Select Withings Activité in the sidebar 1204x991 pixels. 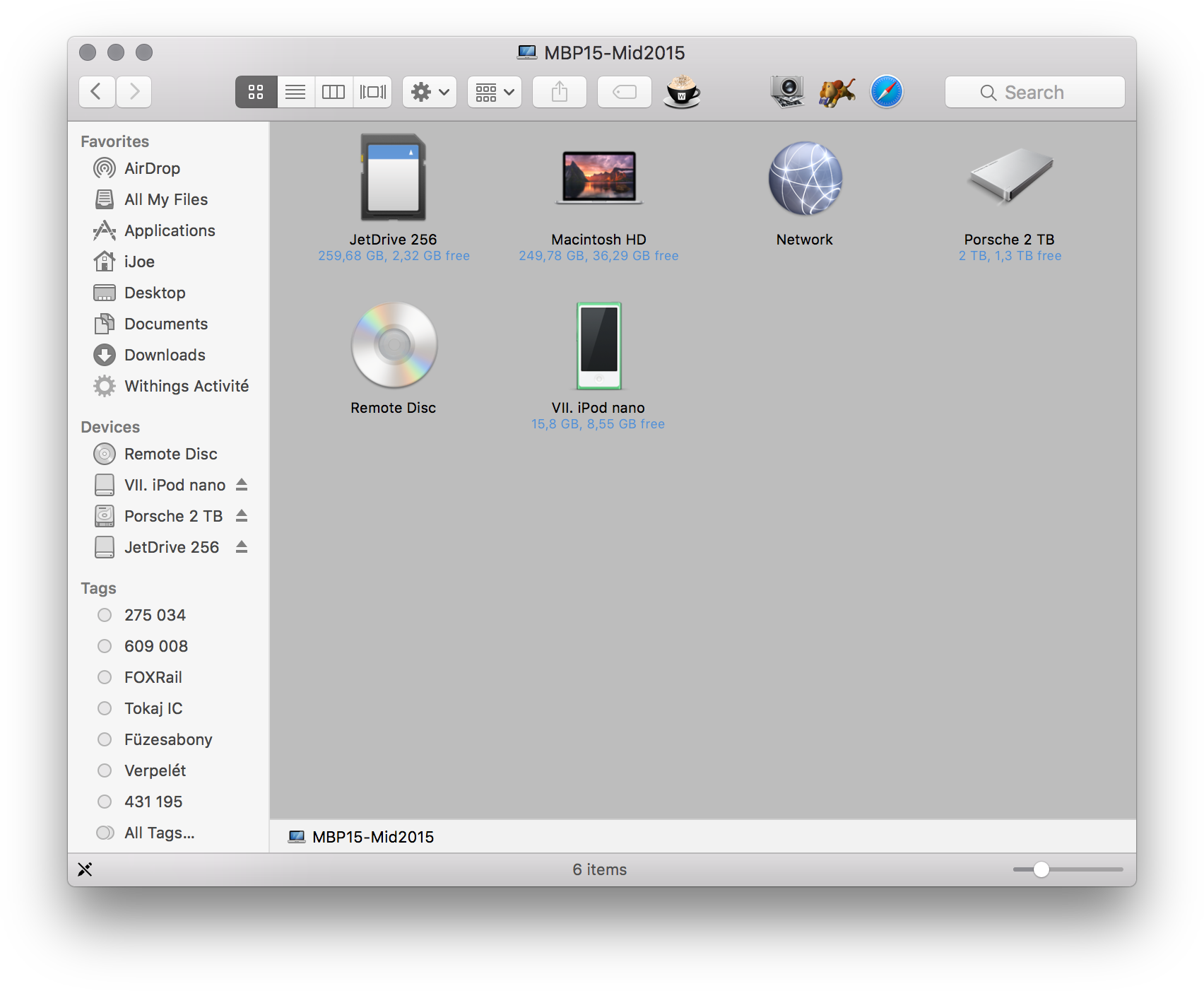[x=167, y=386]
